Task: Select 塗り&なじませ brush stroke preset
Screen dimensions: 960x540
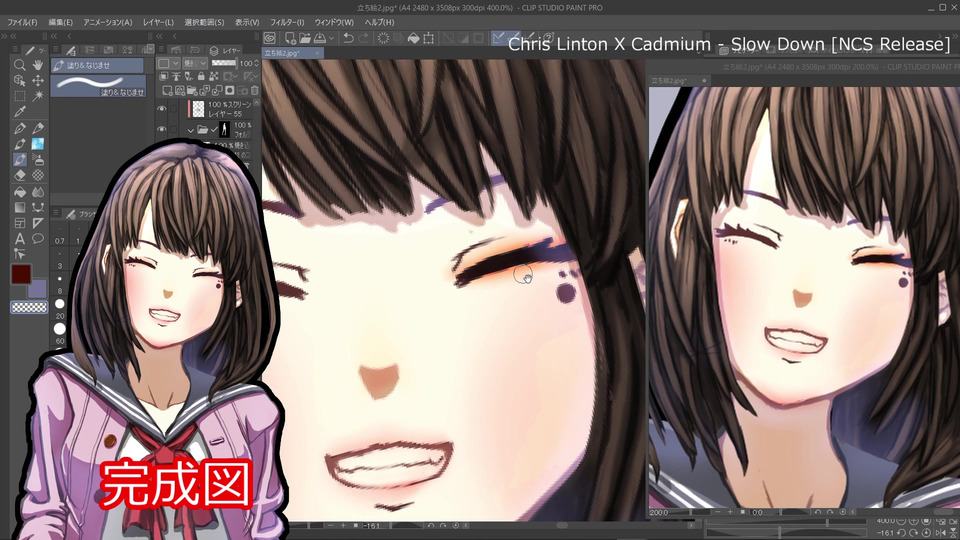Action: click(99, 86)
